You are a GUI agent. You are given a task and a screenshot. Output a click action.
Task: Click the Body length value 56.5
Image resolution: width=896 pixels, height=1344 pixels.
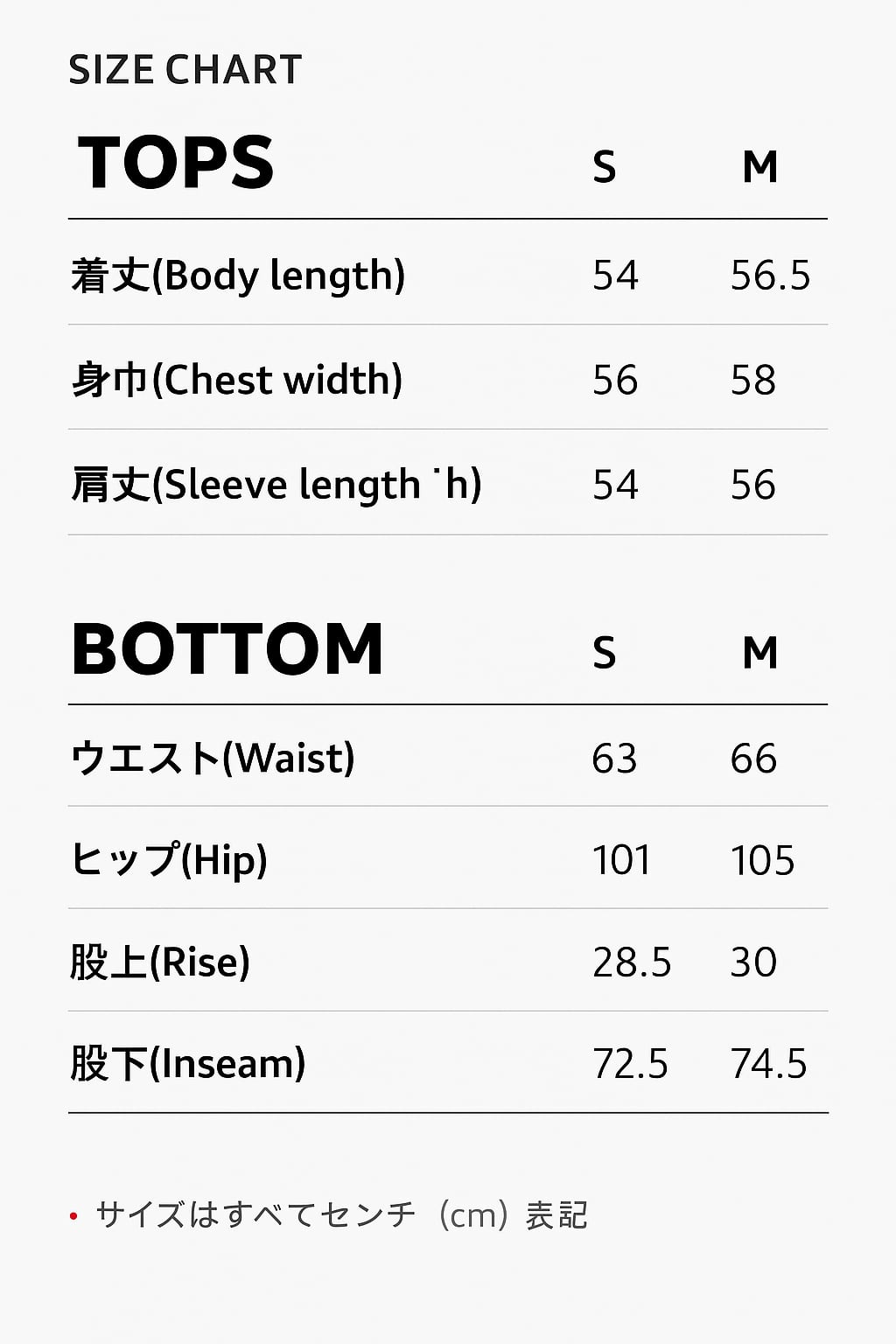click(x=770, y=275)
